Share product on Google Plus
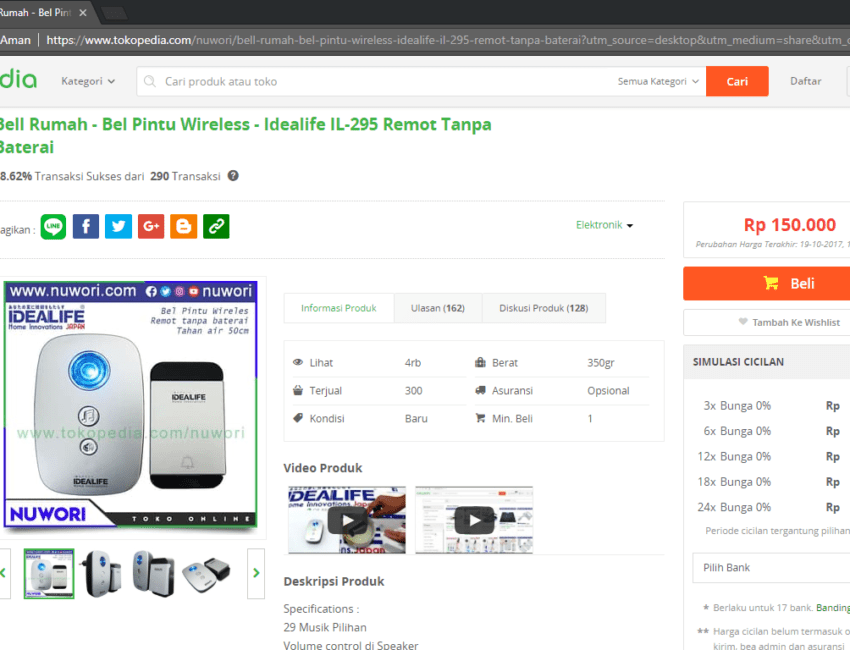 (x=151, y=227)
